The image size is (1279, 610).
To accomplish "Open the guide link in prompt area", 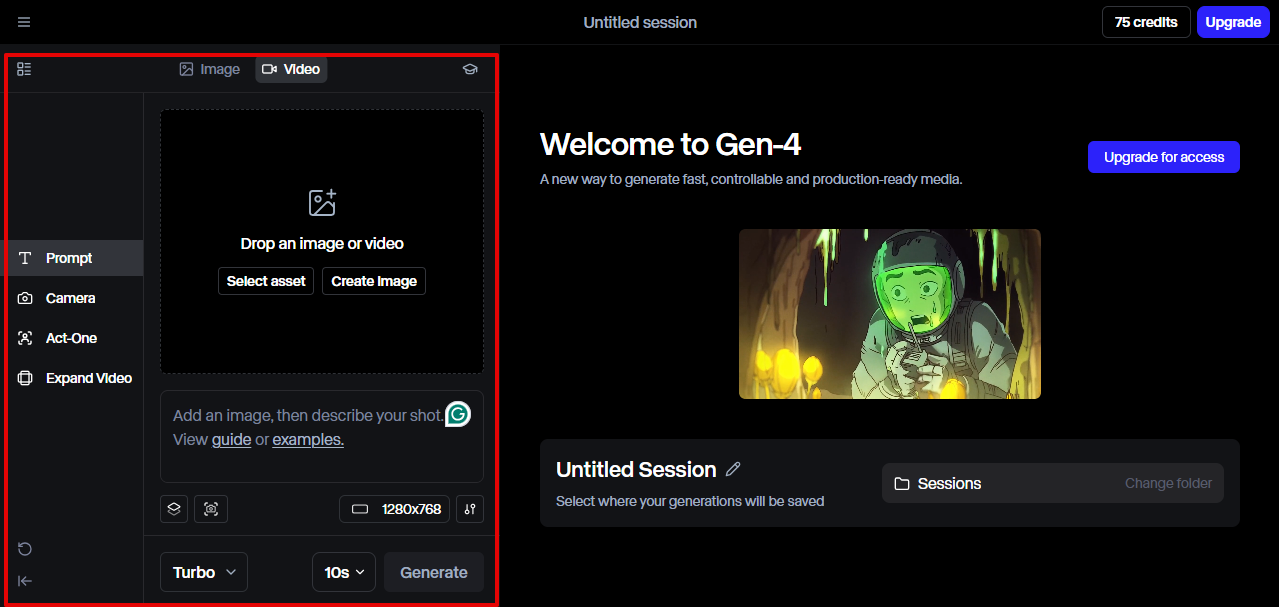I will point(231,439).
